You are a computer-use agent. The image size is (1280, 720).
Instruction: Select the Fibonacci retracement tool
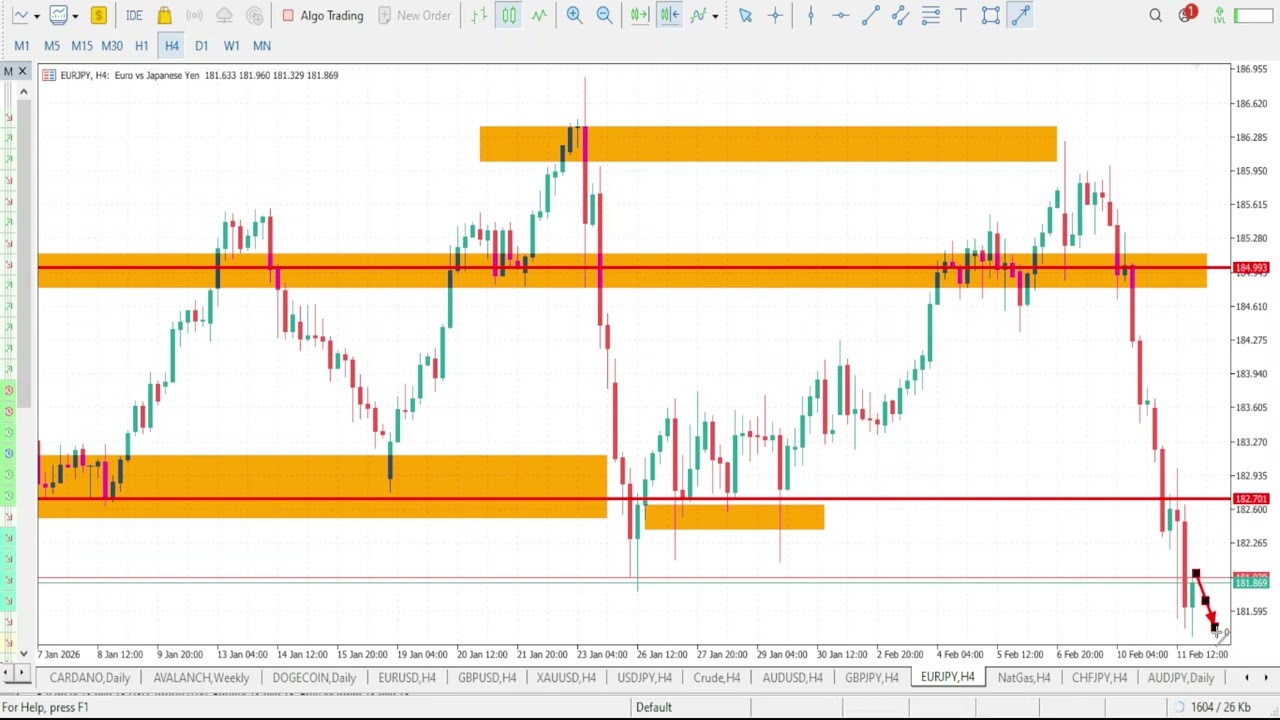tap(930, 15)
